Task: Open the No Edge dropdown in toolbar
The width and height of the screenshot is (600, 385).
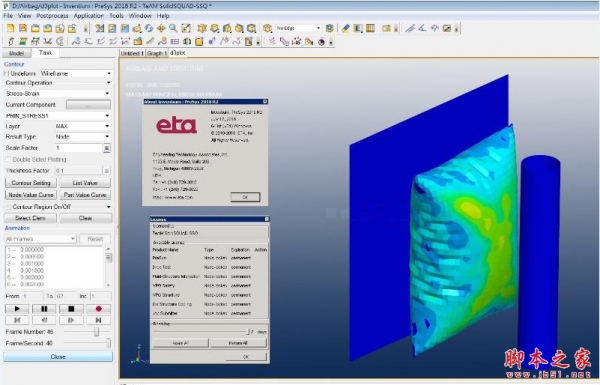Action: pos(298,28)
